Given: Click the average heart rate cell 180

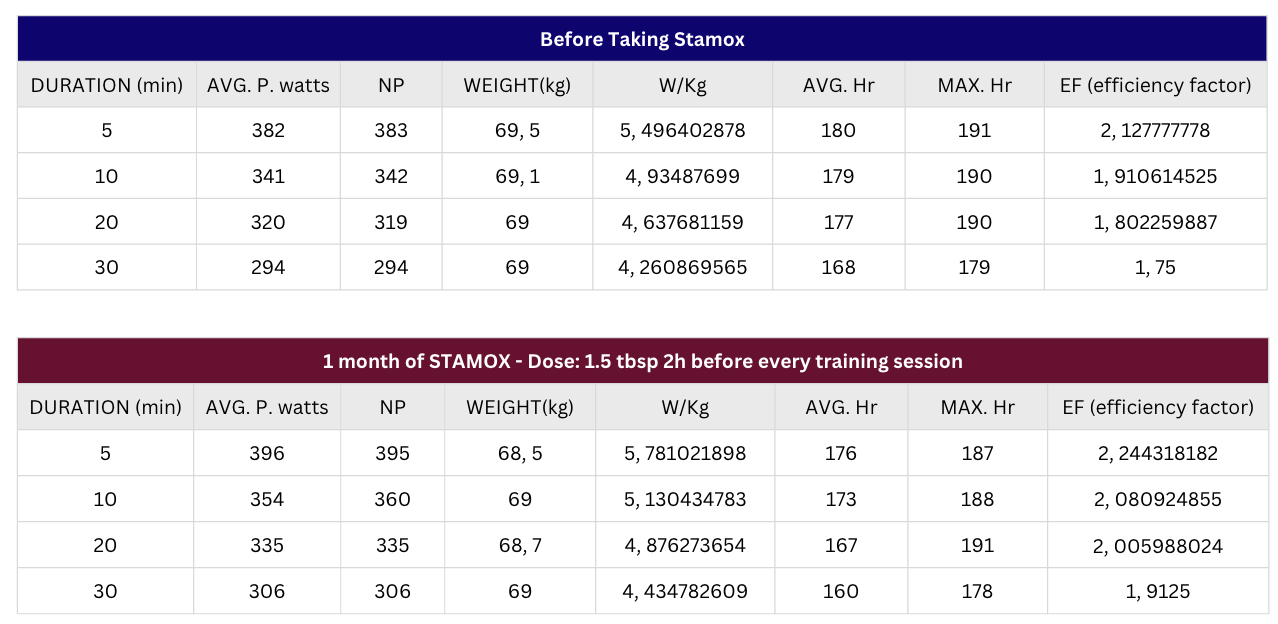Looking at the screenshot, I should click(x=838, y=130).
